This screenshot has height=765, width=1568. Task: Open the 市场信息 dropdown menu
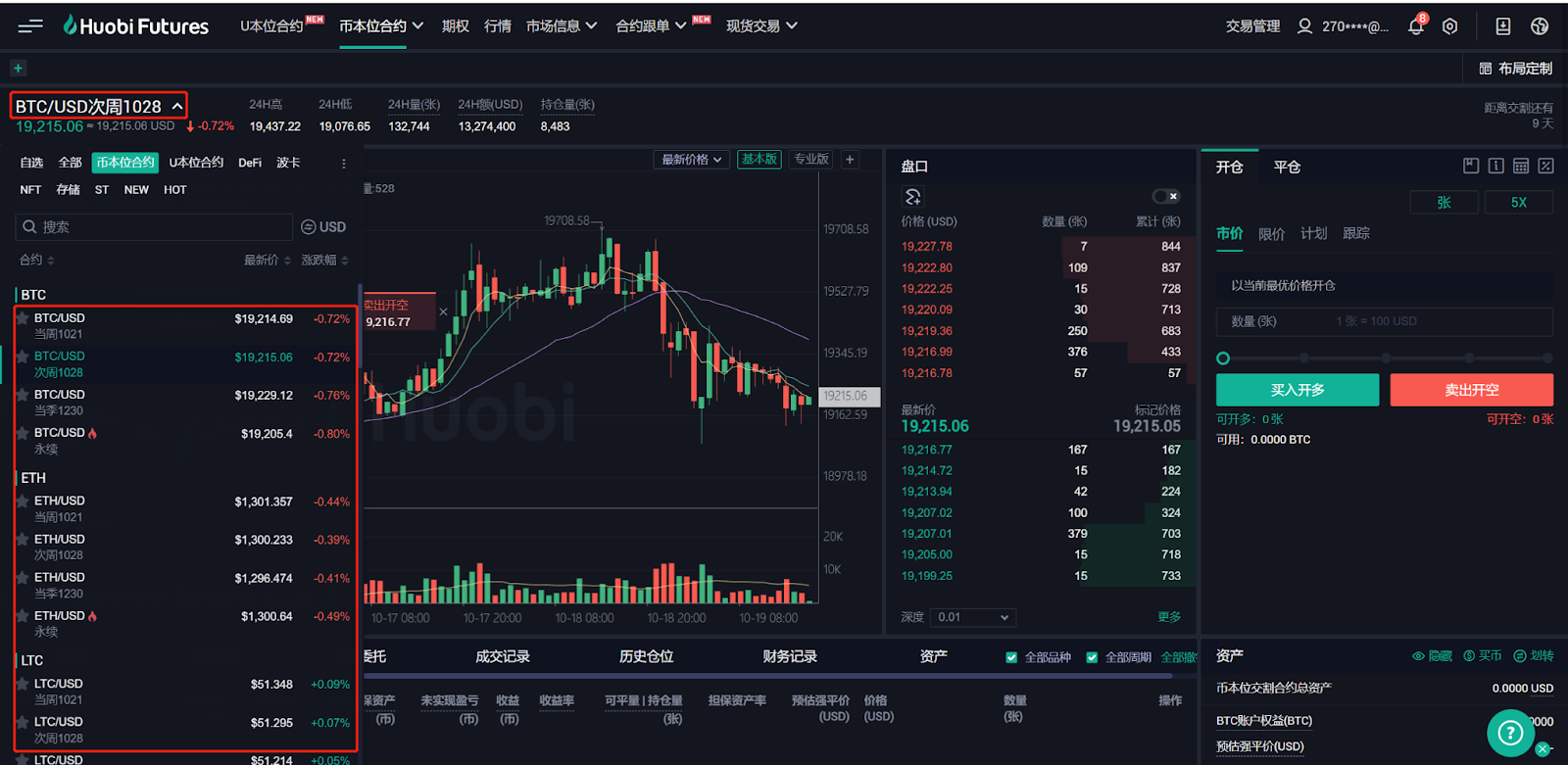[562, 26]
